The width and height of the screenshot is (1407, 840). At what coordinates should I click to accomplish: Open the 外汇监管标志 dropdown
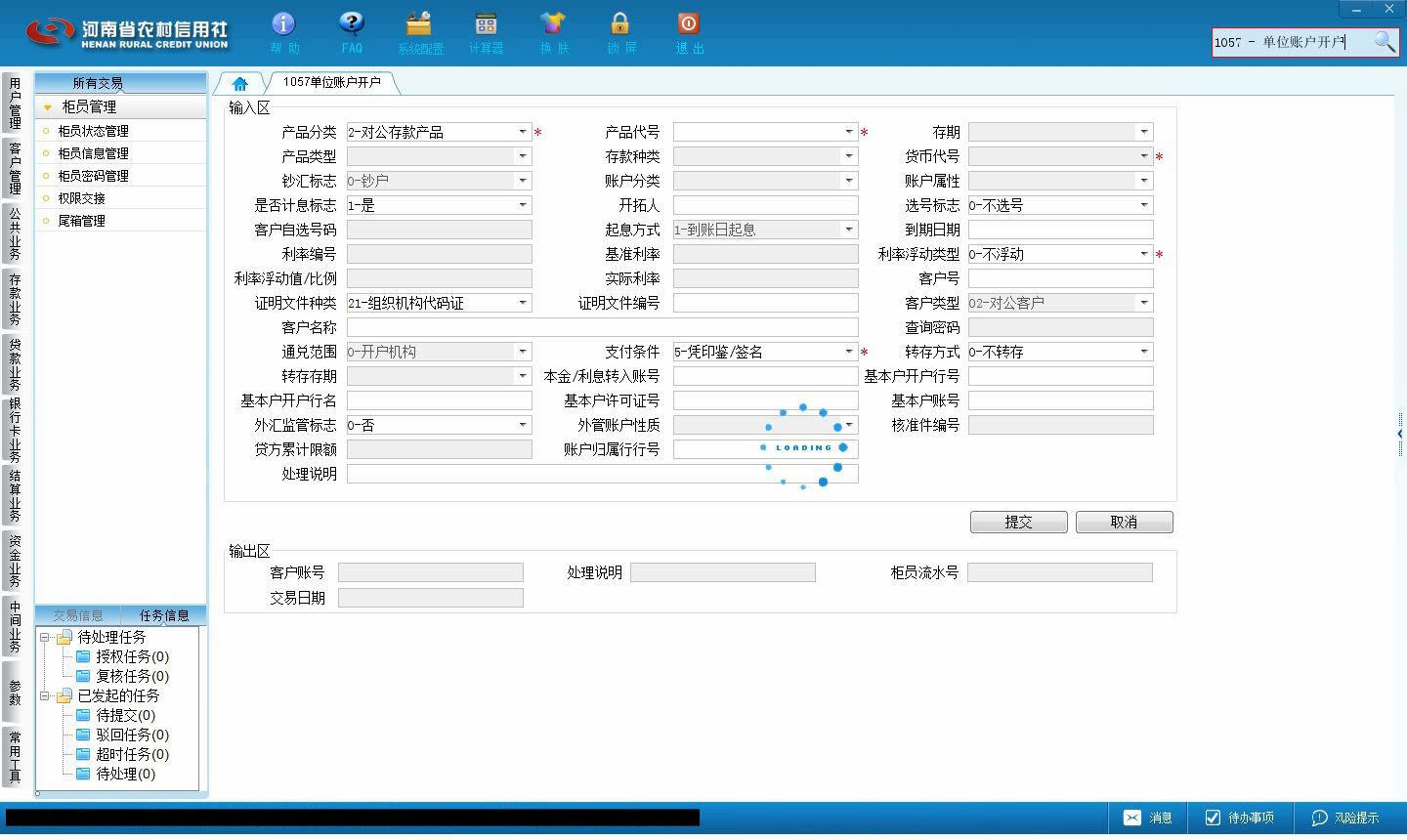[523, 425]
